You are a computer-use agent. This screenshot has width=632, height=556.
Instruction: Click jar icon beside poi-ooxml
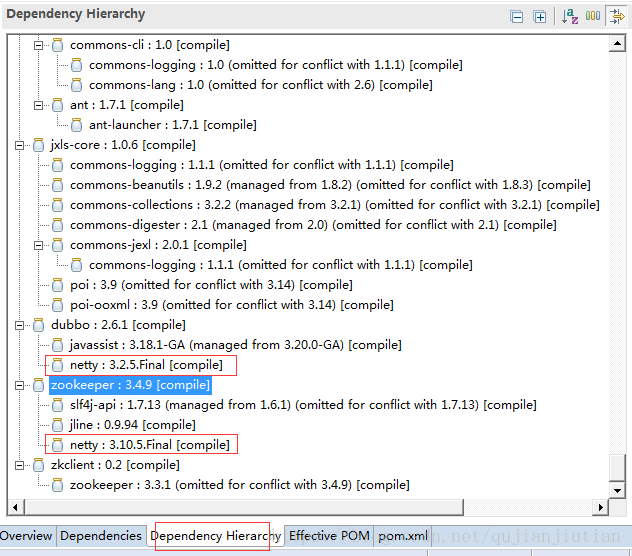coord(57,305)
